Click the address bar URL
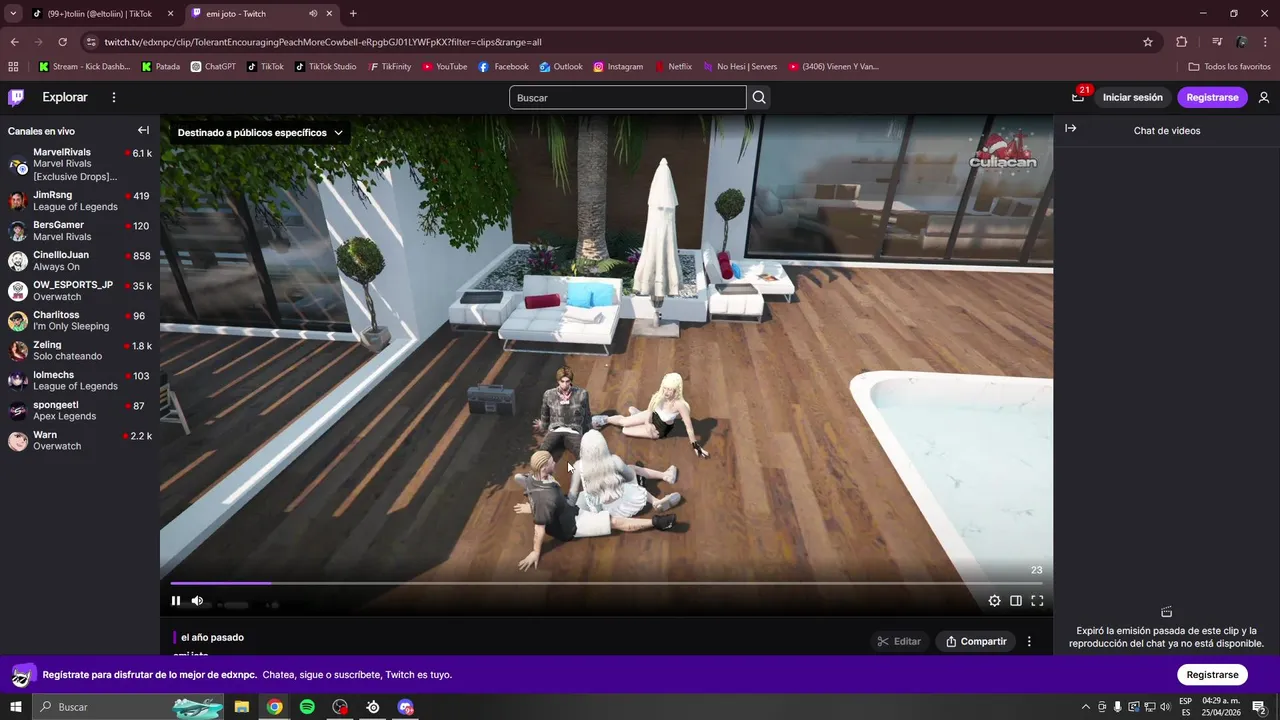 point(323,42)
